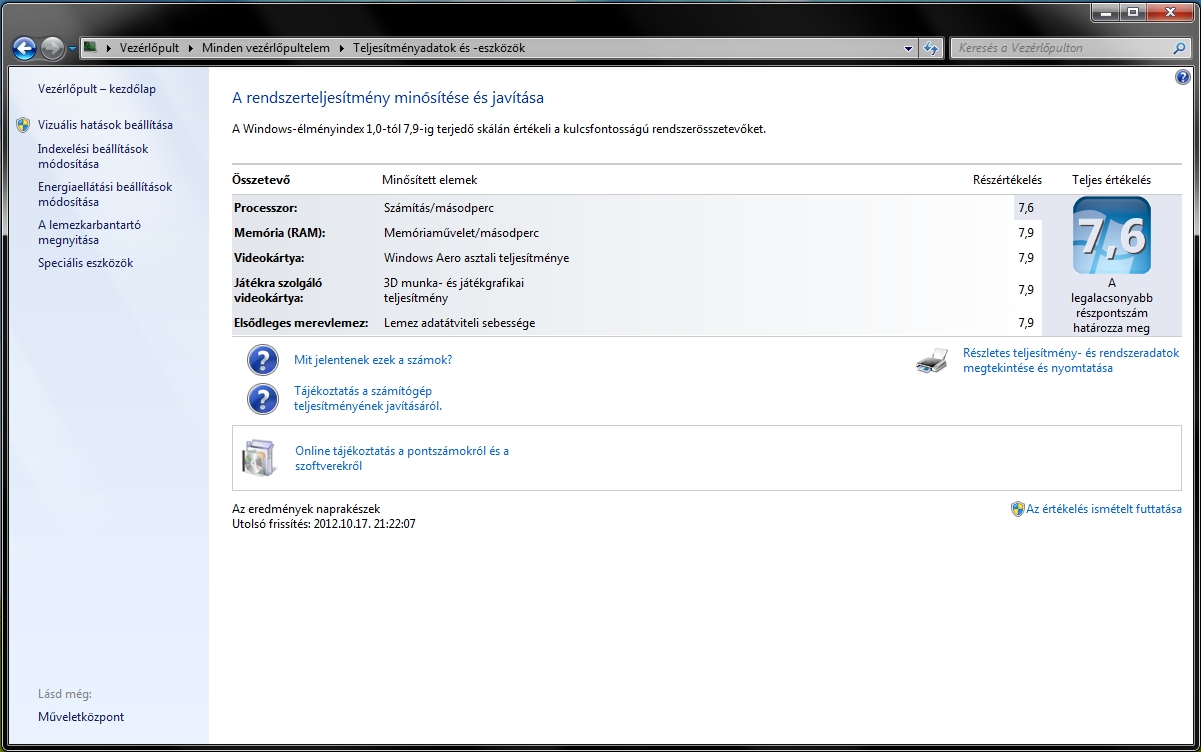Open address bar history dropdown
The width and height of the screenshot is (1201, 752).
click(908, 48)
